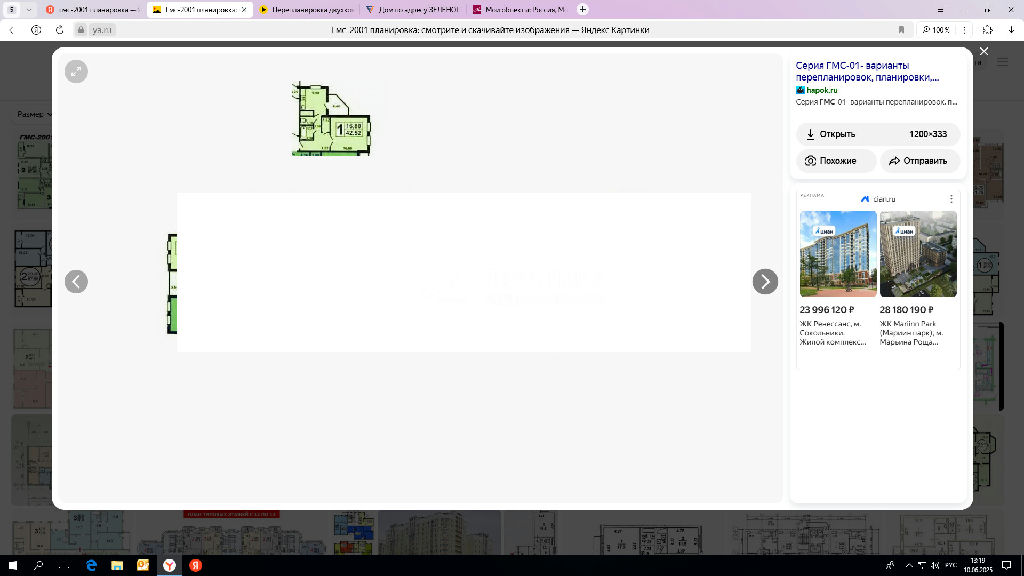Open the Windows notification center
Image resolution: width=1024 pixels, height=576 pixels.
pos(1006,566)
